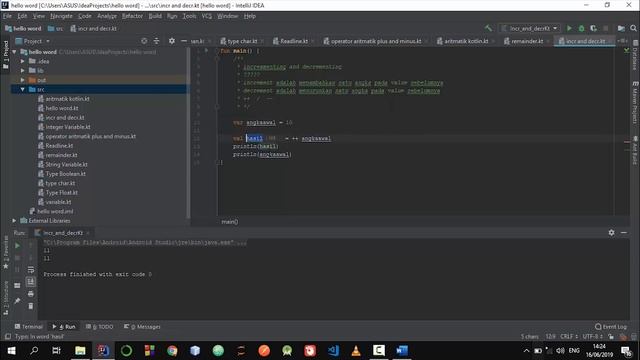This screenshot has height=360, width=640.
Task: Run incr_and_decrKt with the green play button
Action: (569, 28)
